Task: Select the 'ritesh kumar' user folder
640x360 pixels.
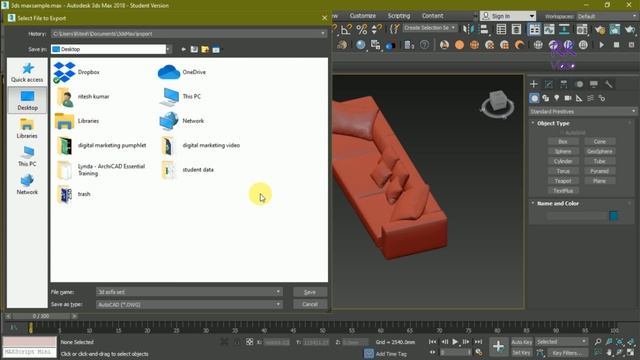Action: click(82, 97)
